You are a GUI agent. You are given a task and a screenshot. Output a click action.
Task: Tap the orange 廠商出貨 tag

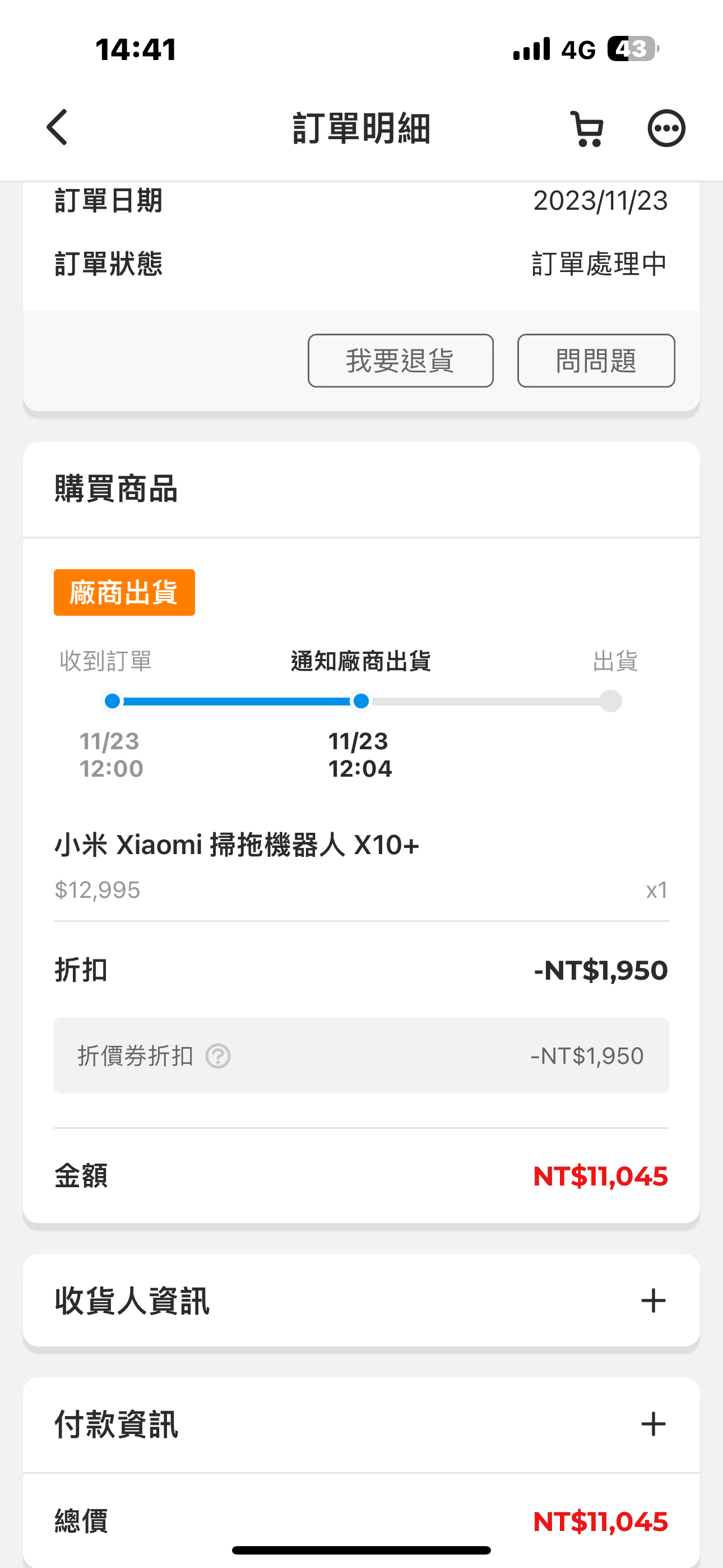point(124,592)
